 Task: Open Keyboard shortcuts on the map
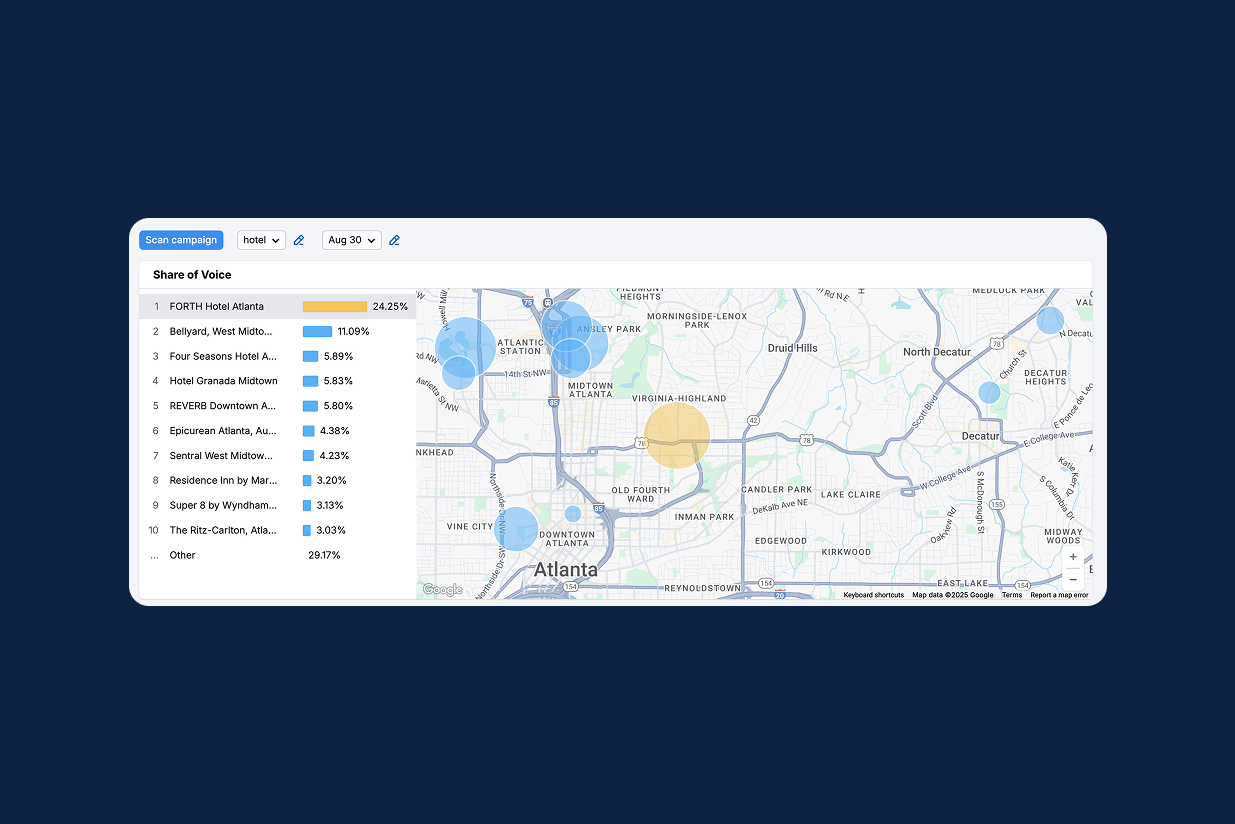(x=873, y=595)
